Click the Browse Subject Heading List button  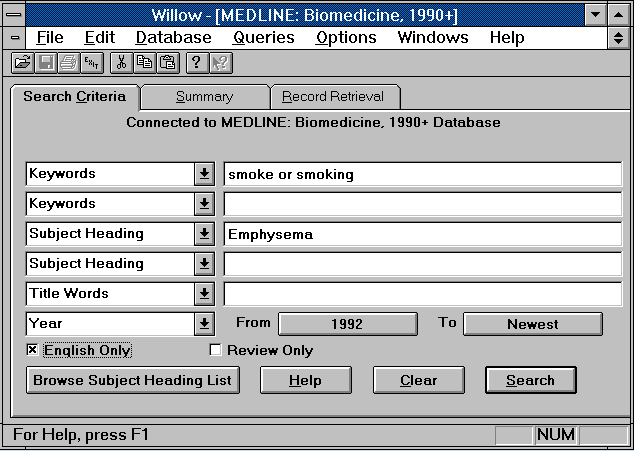[133, 380]
